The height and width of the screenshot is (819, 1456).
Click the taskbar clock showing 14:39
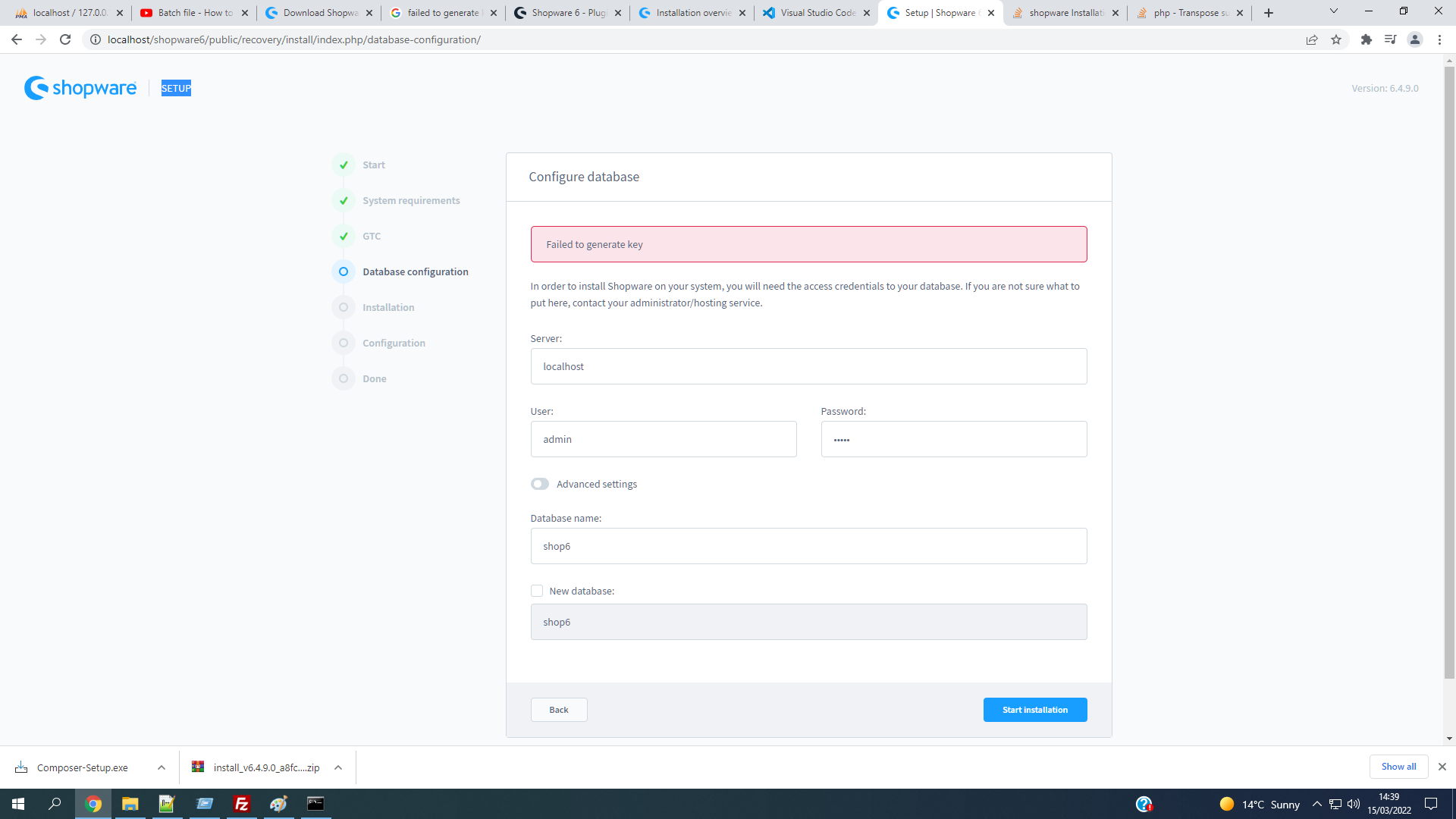pos(1389,804)
